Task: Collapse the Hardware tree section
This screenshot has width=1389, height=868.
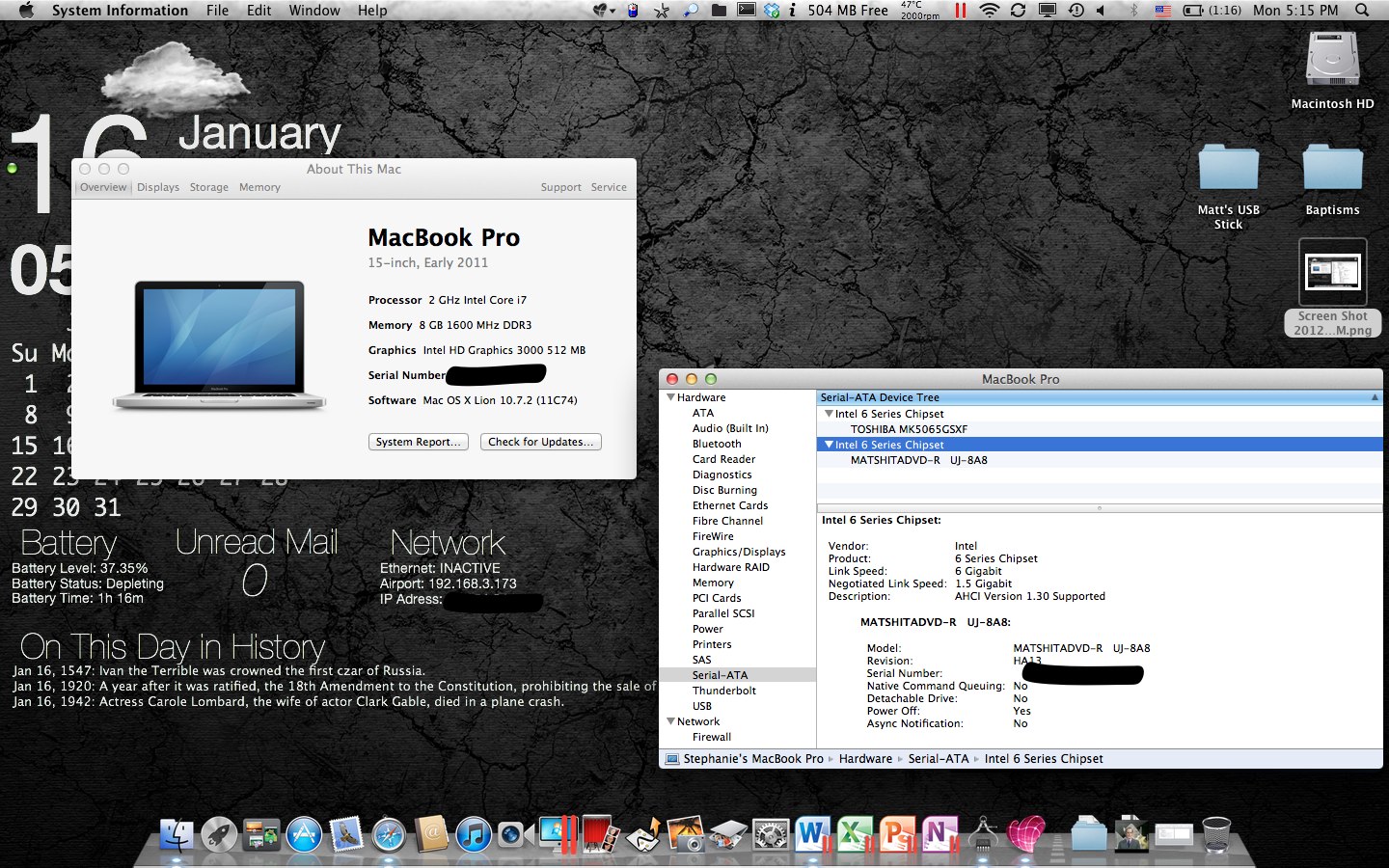Action: point(670,397)
